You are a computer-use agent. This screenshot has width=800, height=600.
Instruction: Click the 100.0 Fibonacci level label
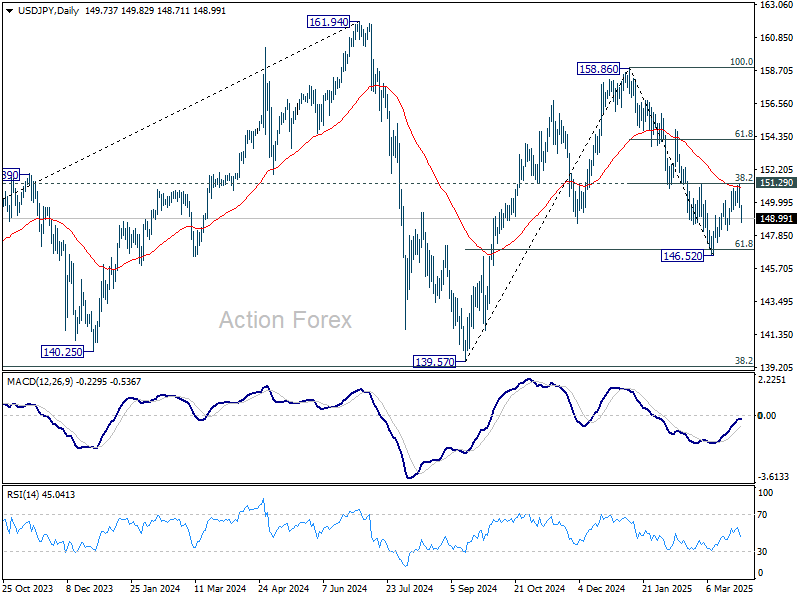[741, 62]
